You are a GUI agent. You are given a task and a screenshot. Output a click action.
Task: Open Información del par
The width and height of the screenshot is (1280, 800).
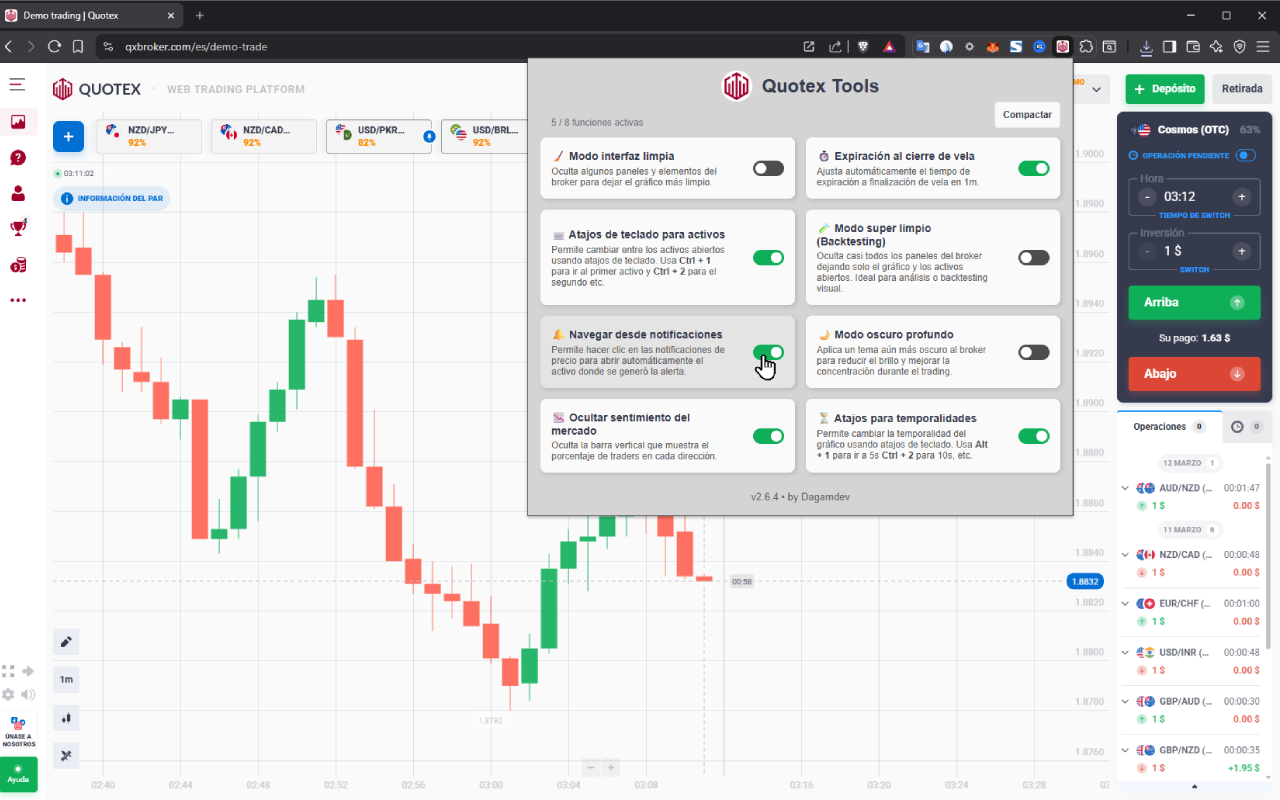click(113, 198)
